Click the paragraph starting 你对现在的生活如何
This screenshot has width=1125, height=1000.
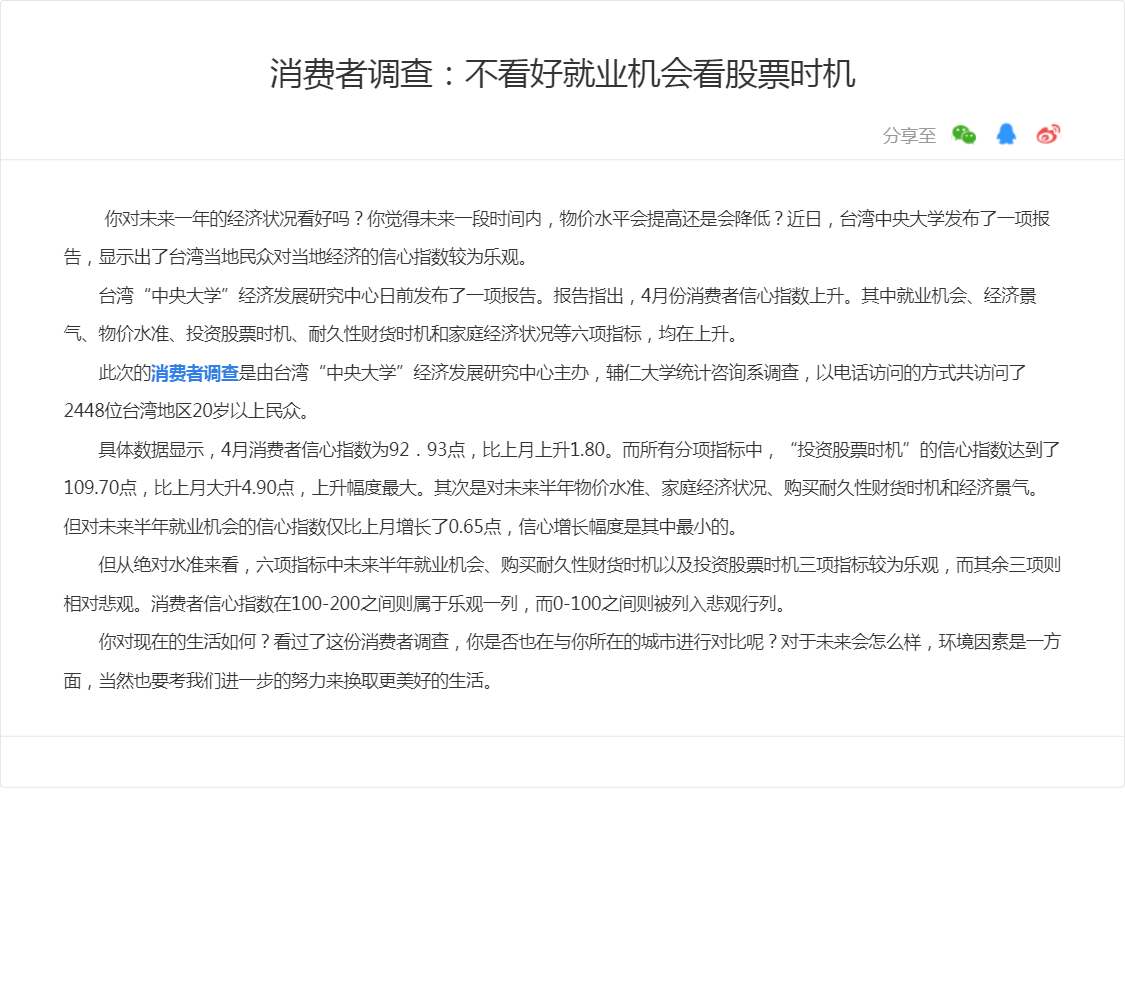click(562, 661)
